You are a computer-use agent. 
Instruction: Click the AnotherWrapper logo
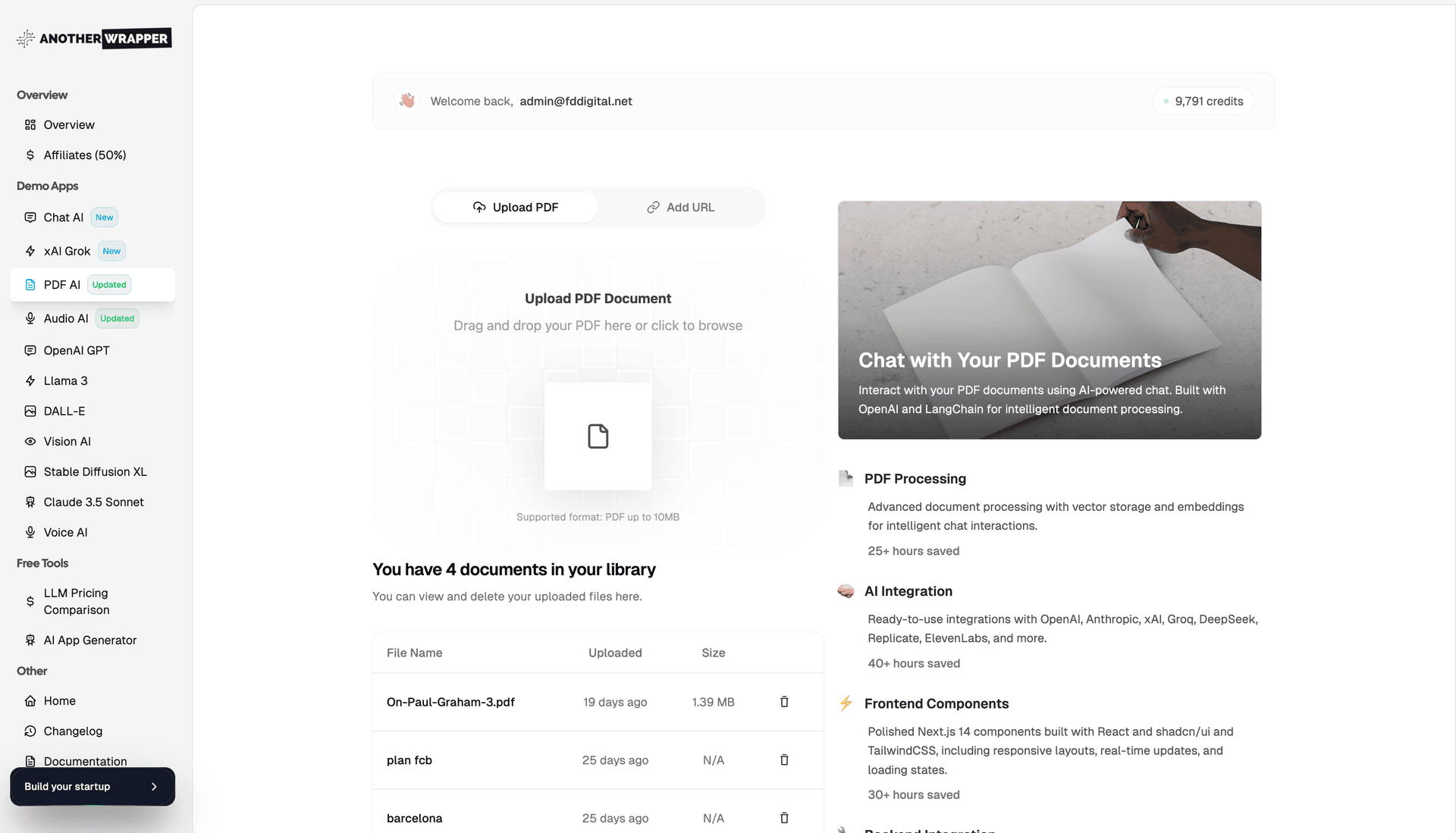coord(92,38)
